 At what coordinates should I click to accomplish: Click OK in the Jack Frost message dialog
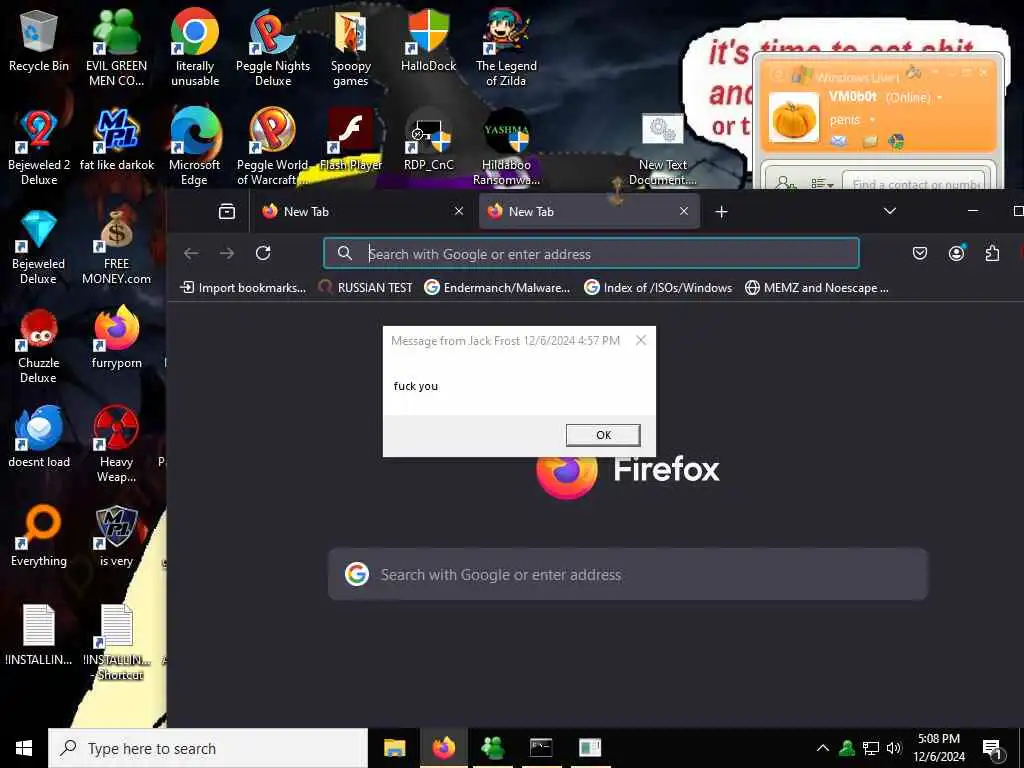coord(603,435)
